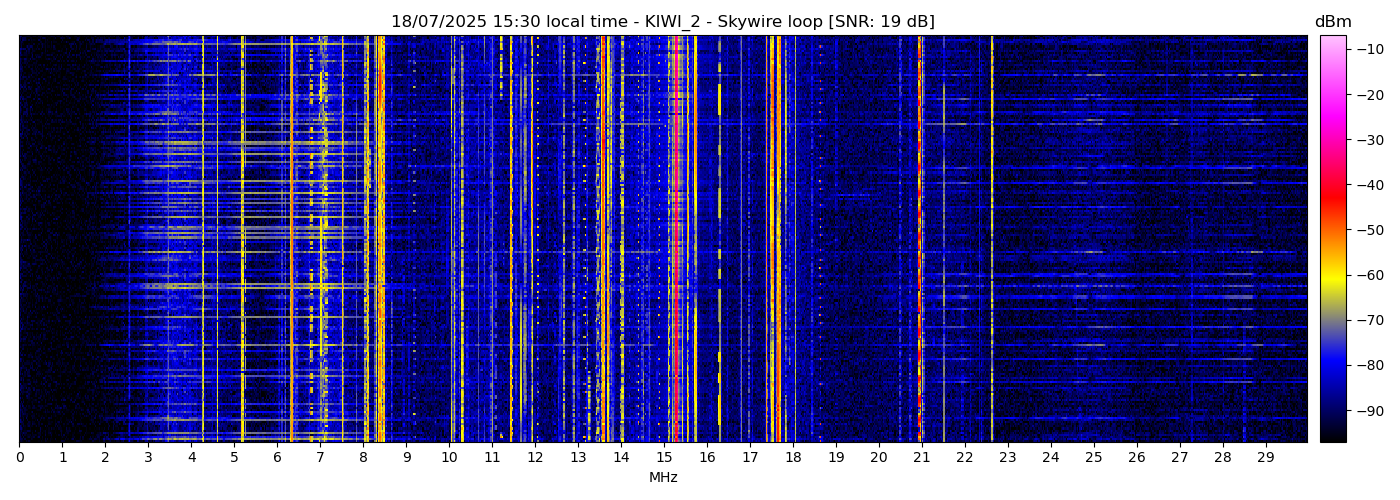
Task: Click the MHz x-axis label
Action: click(663, 478)
